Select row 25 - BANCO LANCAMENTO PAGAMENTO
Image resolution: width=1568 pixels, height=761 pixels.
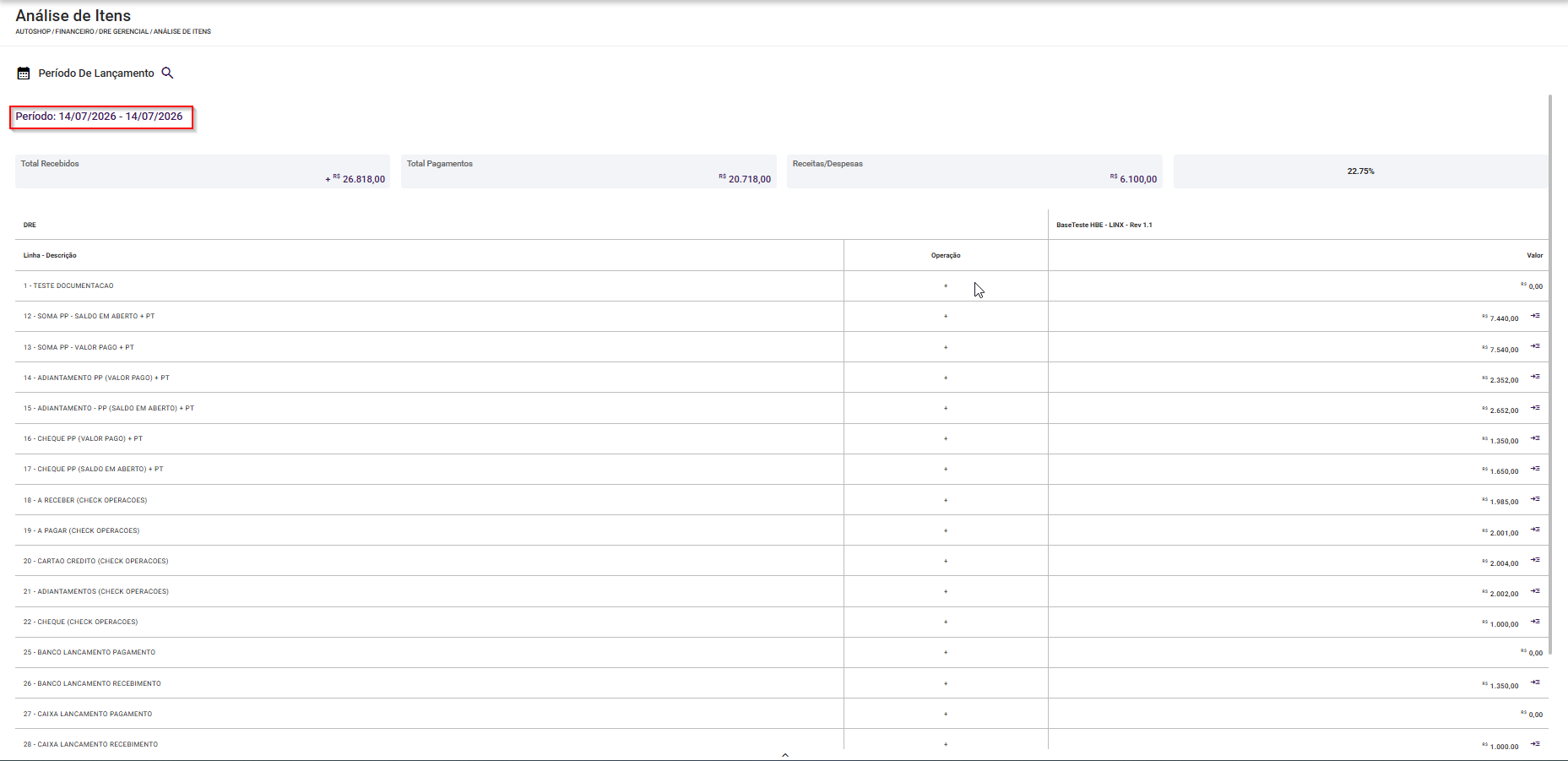782,652
